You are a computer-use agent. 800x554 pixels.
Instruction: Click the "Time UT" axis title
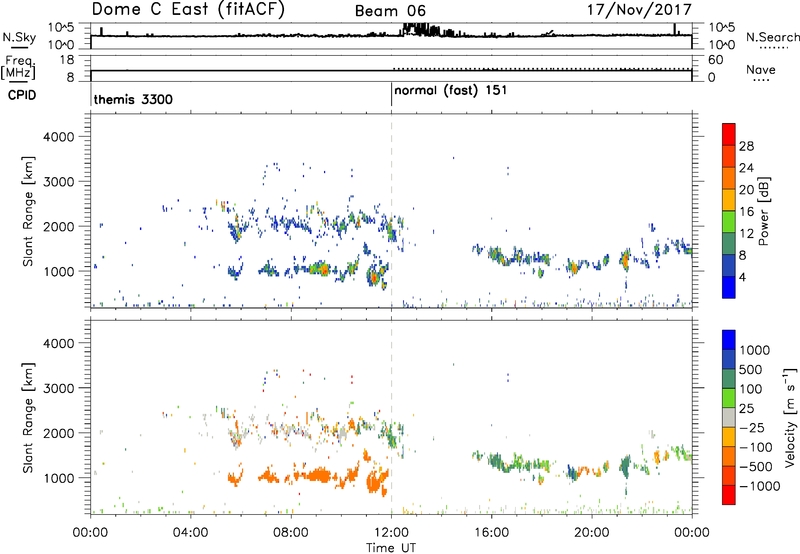pyautogui.click(x=391, y=548)
